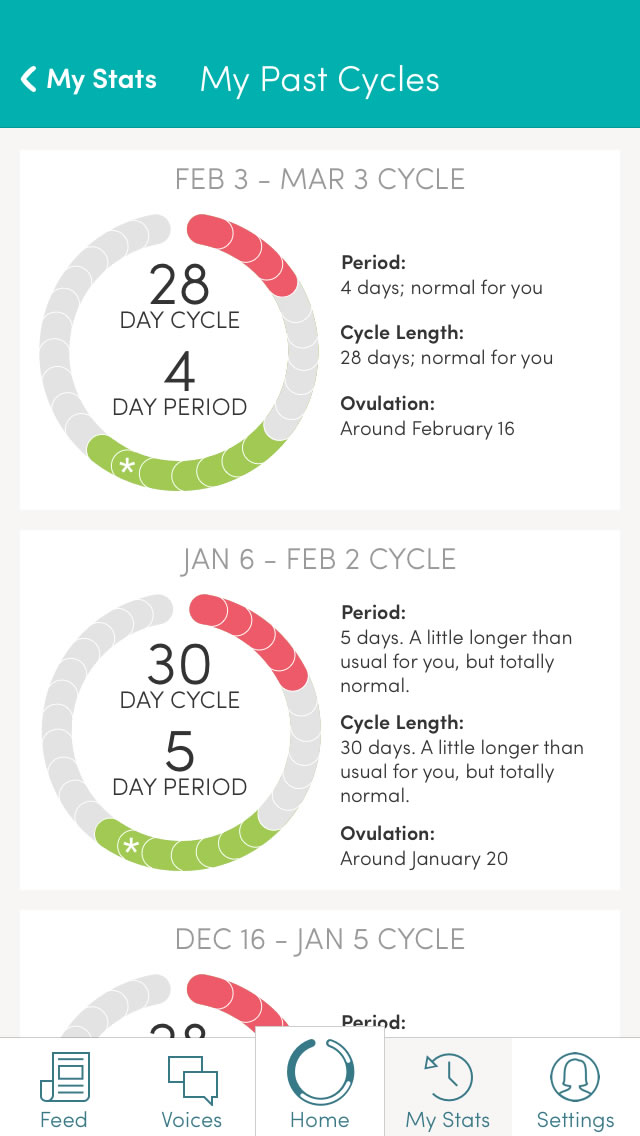Image resolution: width=640 pixels, height=1136 pixels.
Task: Select the 30 DAY CYCLE number
Action: coord(180,665)
